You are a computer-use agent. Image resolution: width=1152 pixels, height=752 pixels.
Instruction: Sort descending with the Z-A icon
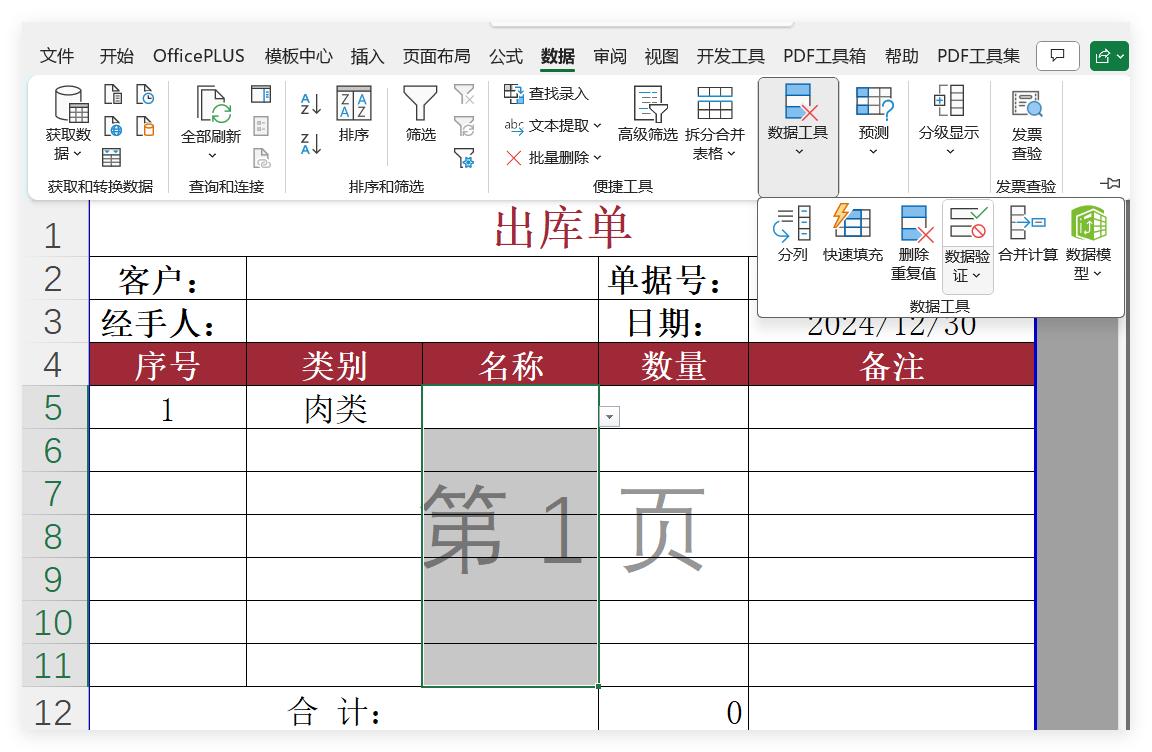coord(311,143)
